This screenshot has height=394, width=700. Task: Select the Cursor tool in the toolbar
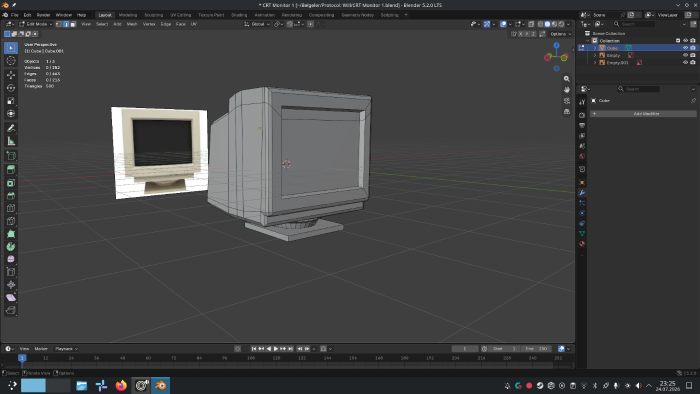coord(11,61)
